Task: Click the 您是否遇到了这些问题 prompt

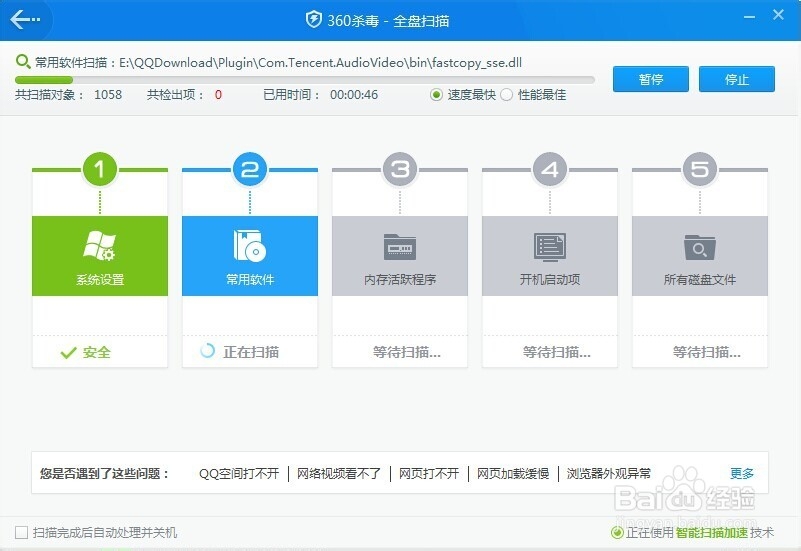Action: [104, 474]
